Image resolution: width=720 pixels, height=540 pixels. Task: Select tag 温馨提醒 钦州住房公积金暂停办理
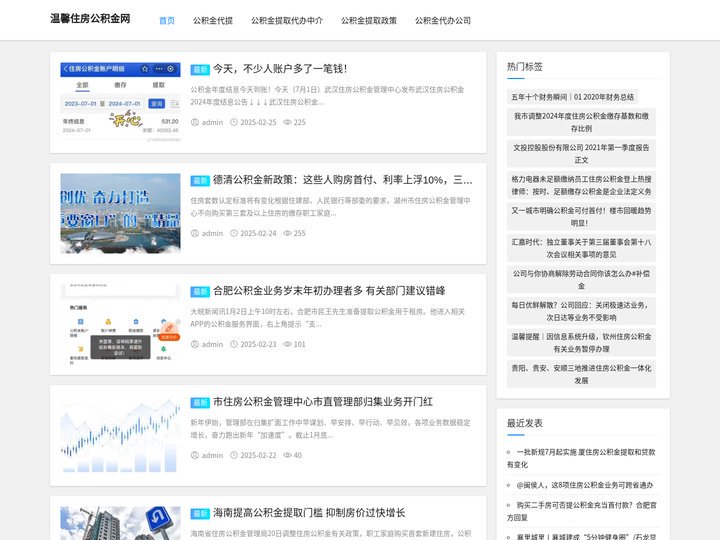[x=581, y=343]
